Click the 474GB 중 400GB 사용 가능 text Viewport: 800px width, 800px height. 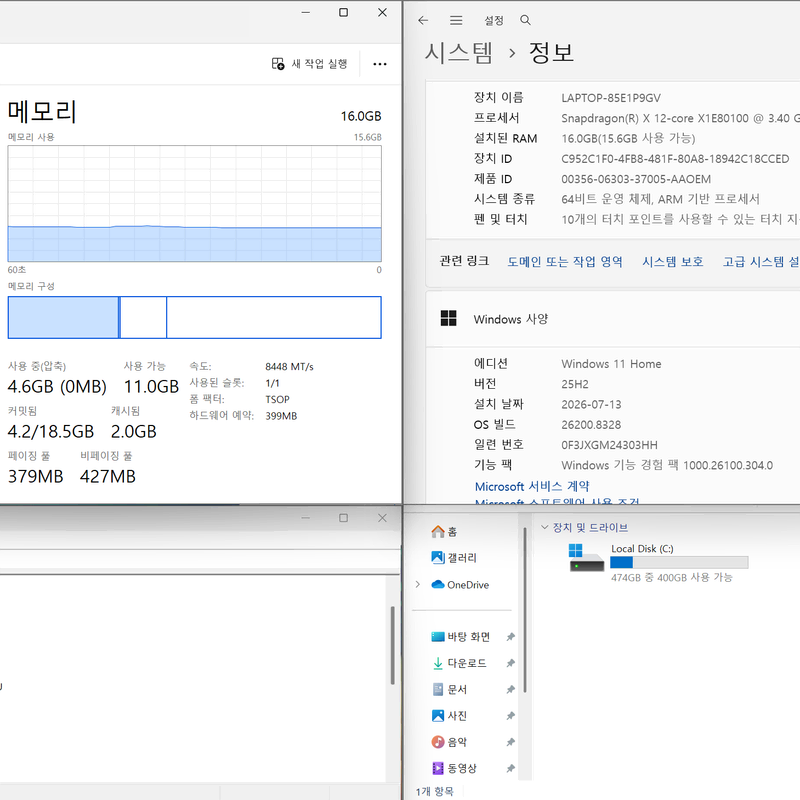(x=672, y=578)
